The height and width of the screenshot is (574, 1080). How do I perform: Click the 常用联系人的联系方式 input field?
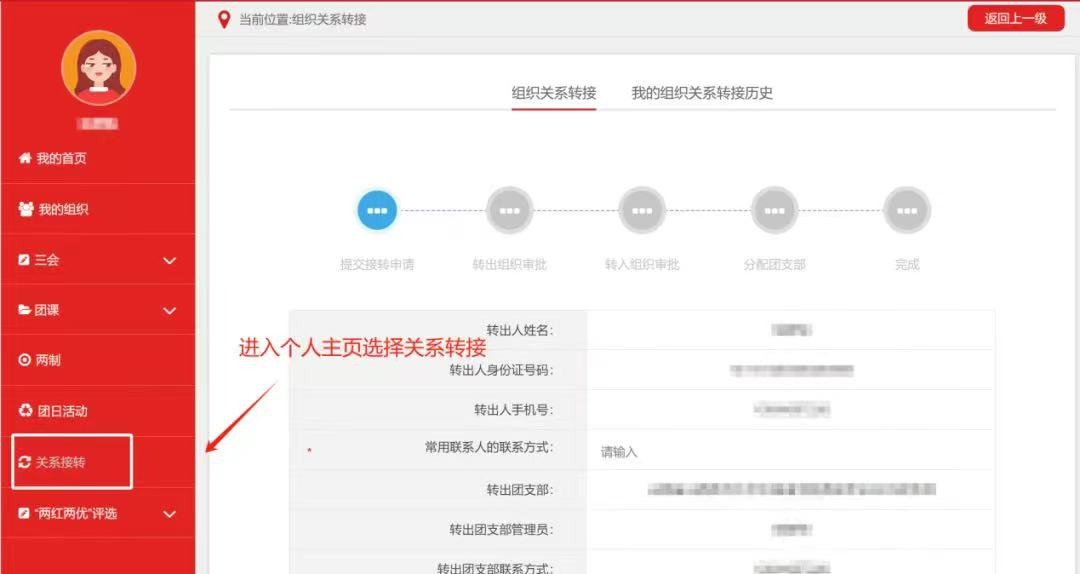coord(790,452)
